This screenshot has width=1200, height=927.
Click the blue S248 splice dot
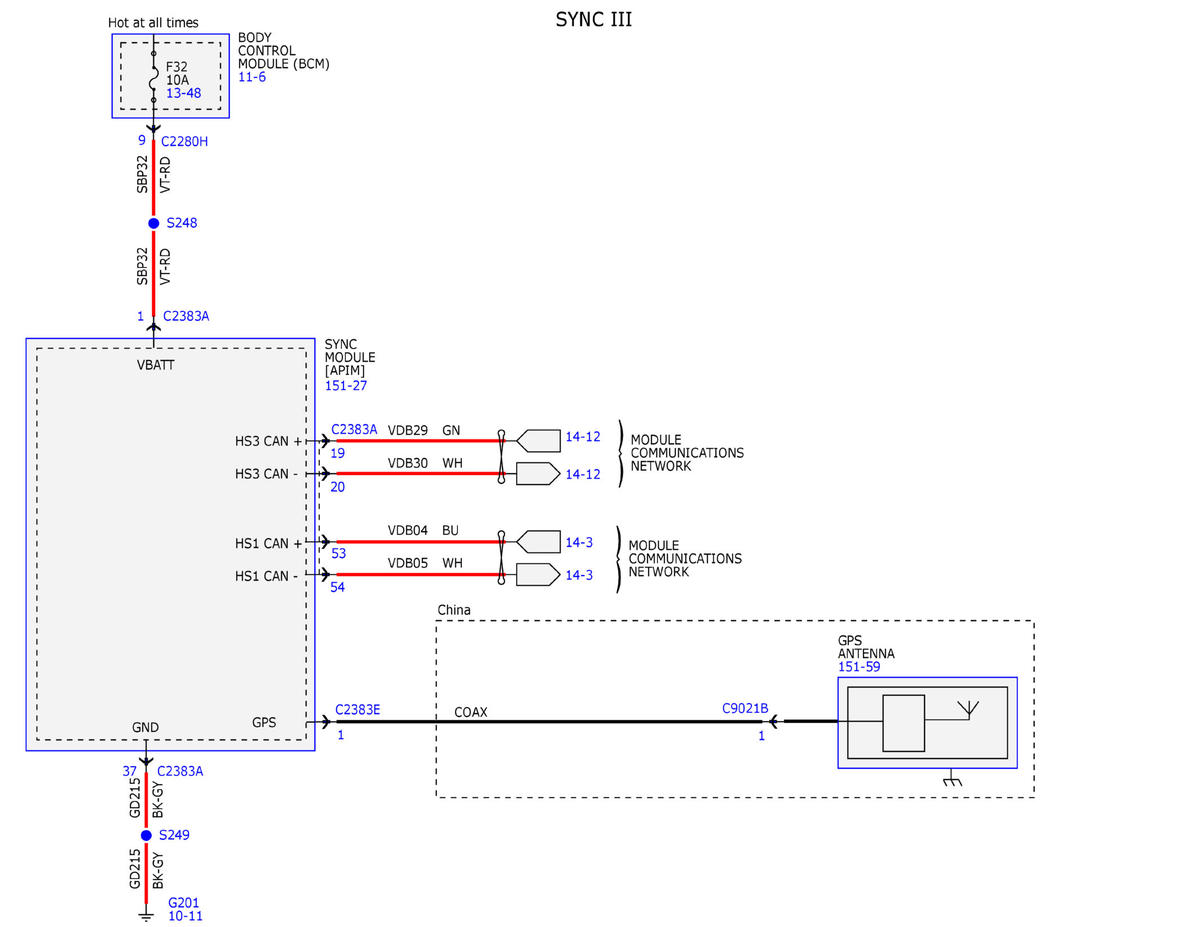(153, 223)
